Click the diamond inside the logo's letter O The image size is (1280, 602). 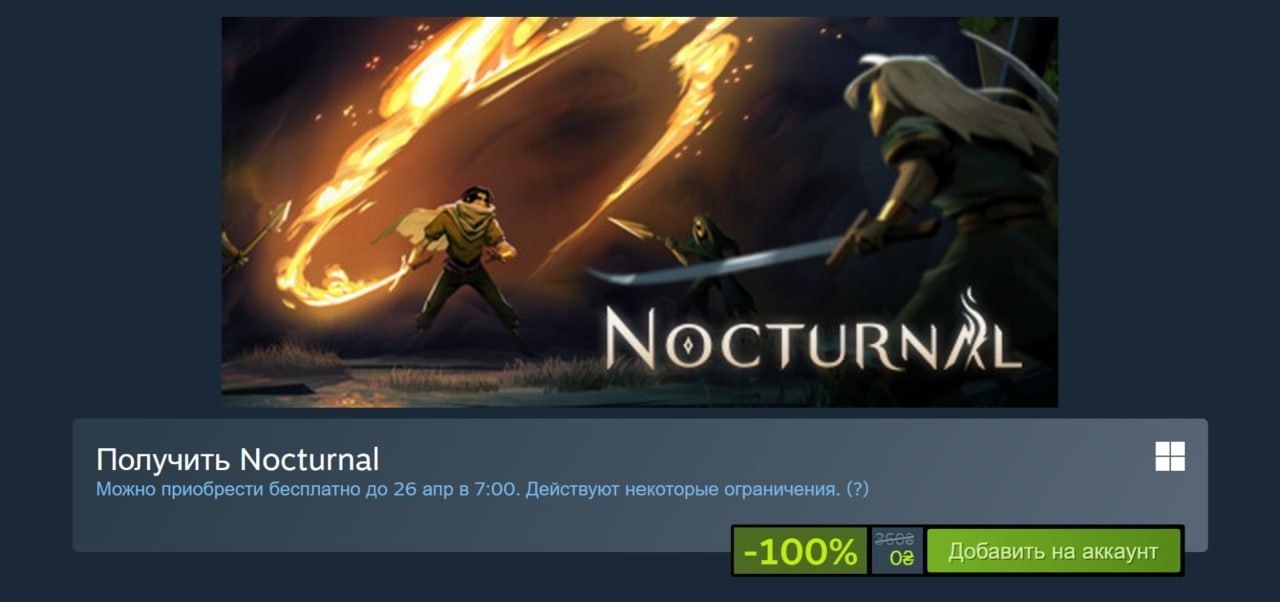[691, 343]
